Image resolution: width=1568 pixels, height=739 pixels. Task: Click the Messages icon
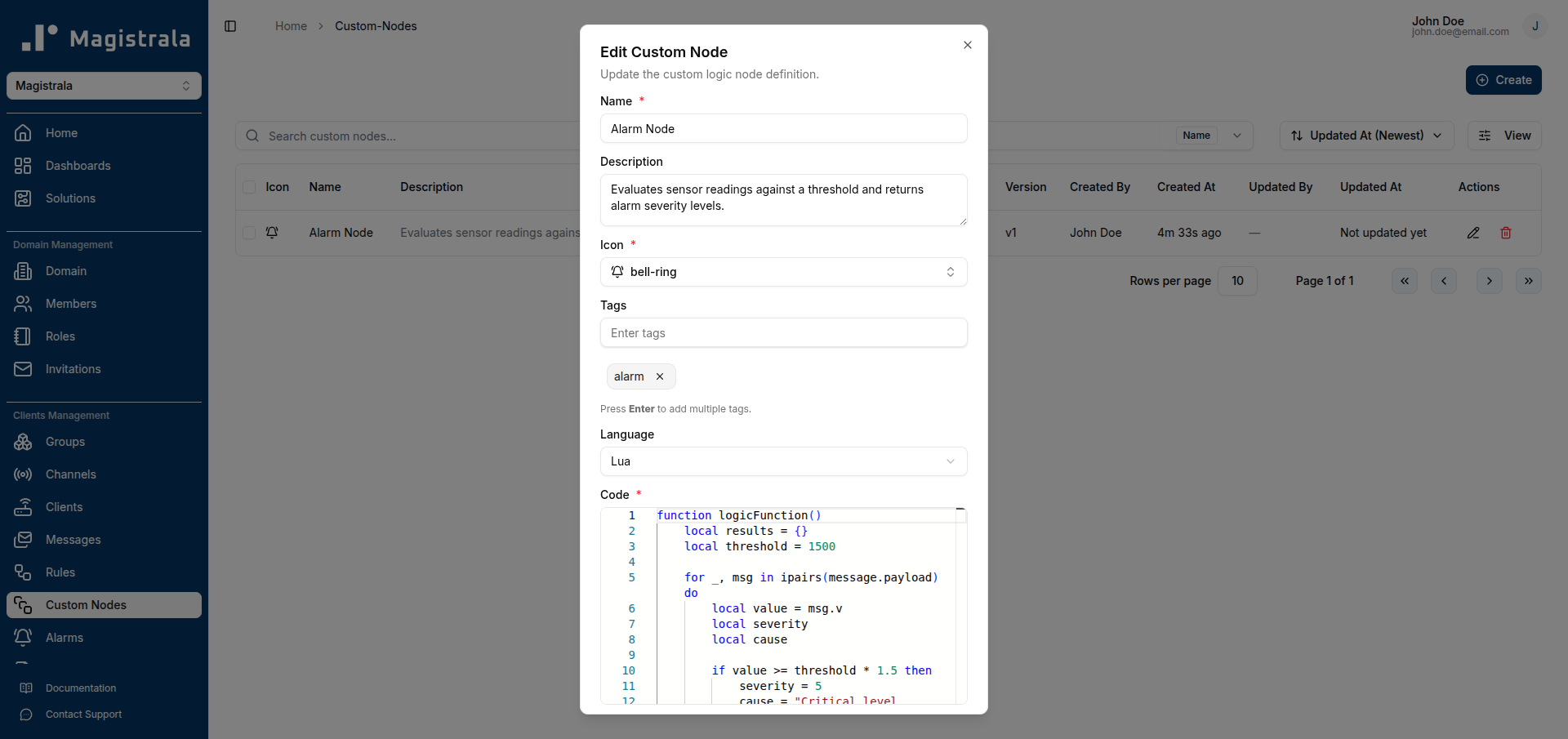tap(23, 540)
